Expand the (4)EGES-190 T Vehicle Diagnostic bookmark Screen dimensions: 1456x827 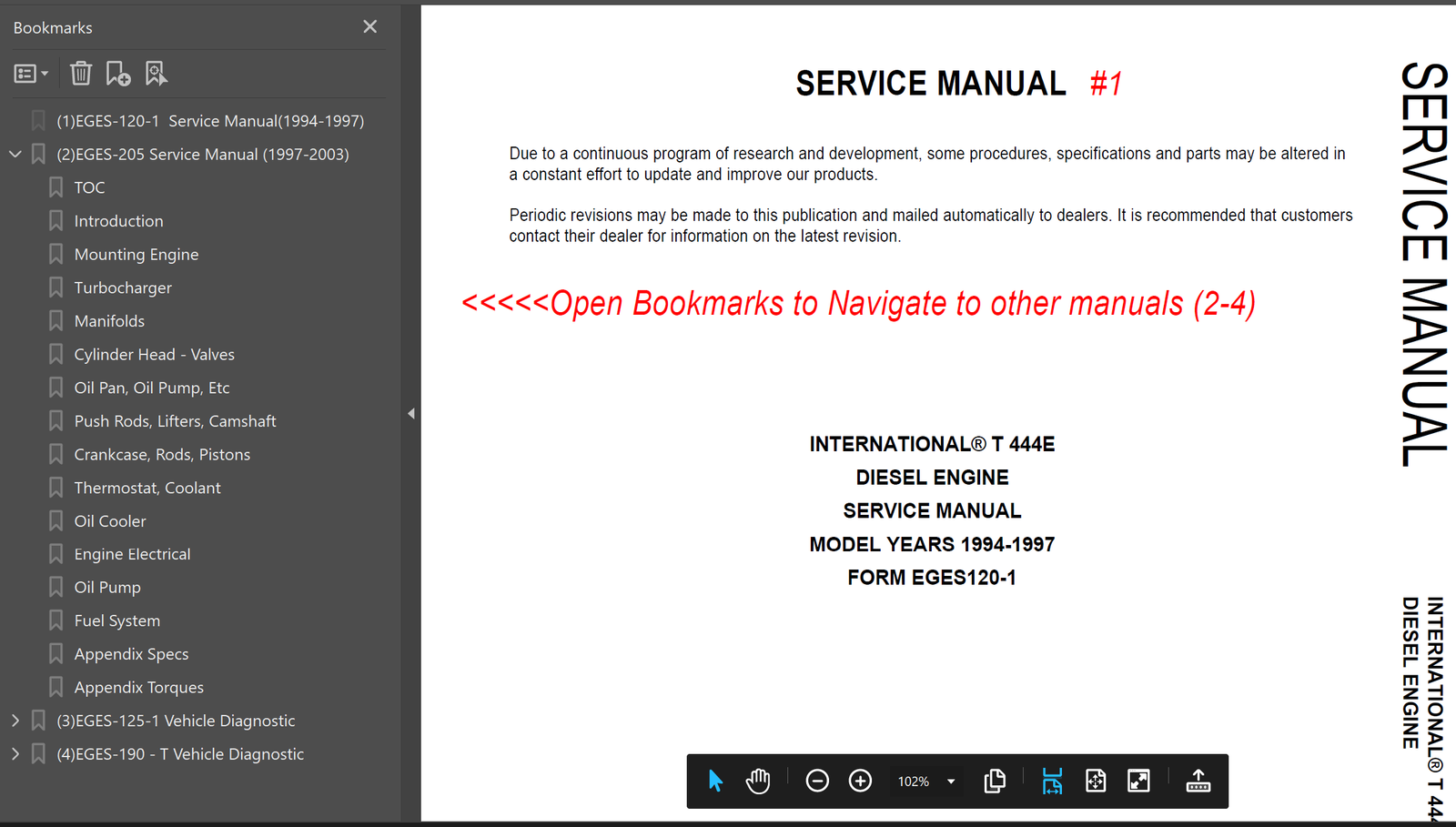(x=15, y=754)
